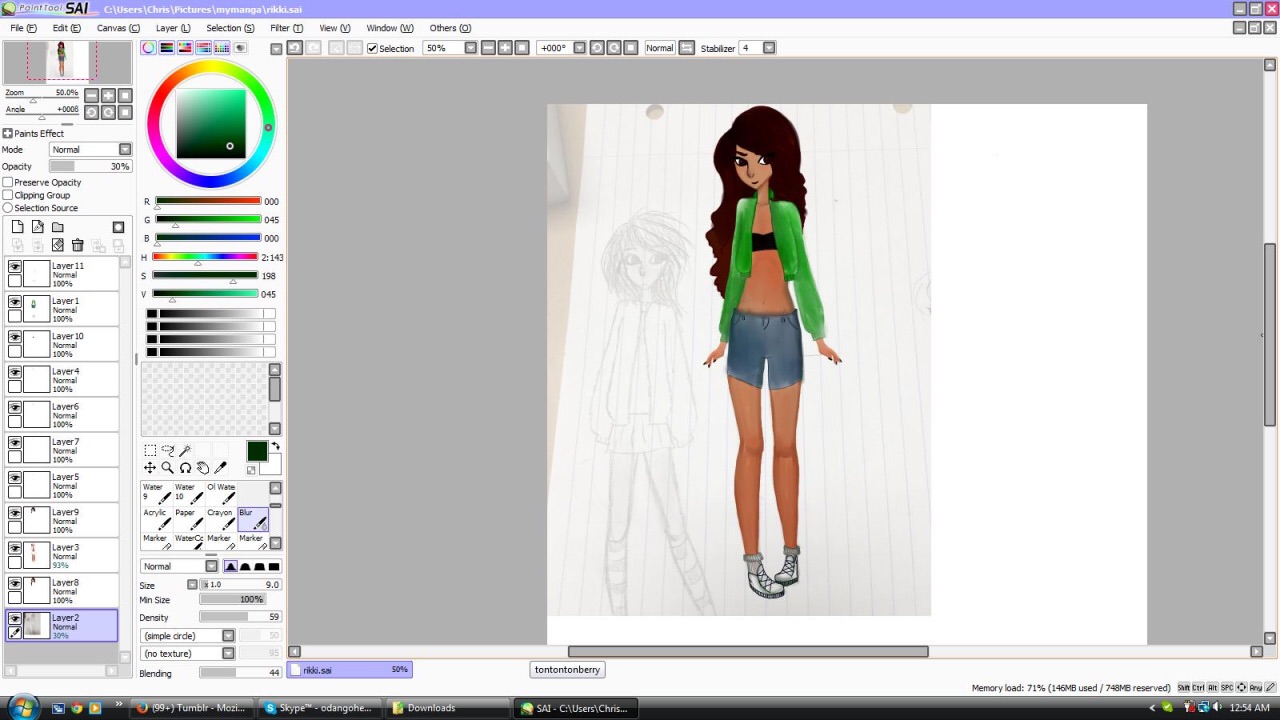
Task: Open the Stabilizer value dropdown
Action: coord(769,48)
